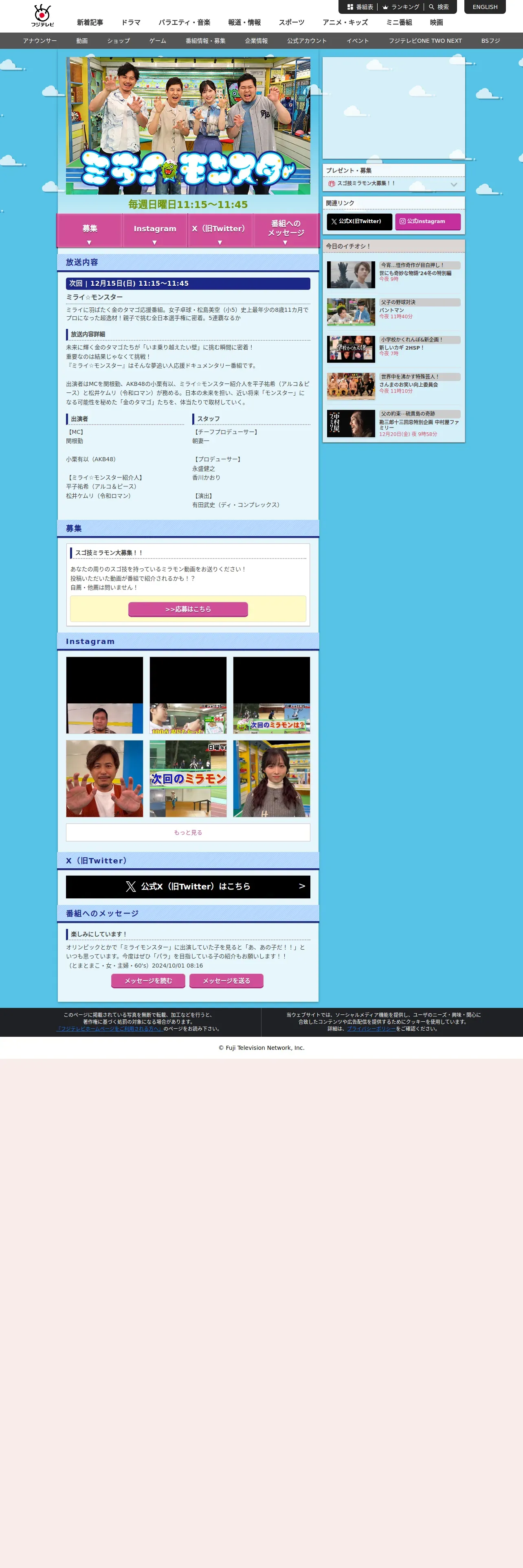Image resolution: width=523 pixels, height=1568 pixels.
Task: Open パントマン title link
Action: pos(391,311)
